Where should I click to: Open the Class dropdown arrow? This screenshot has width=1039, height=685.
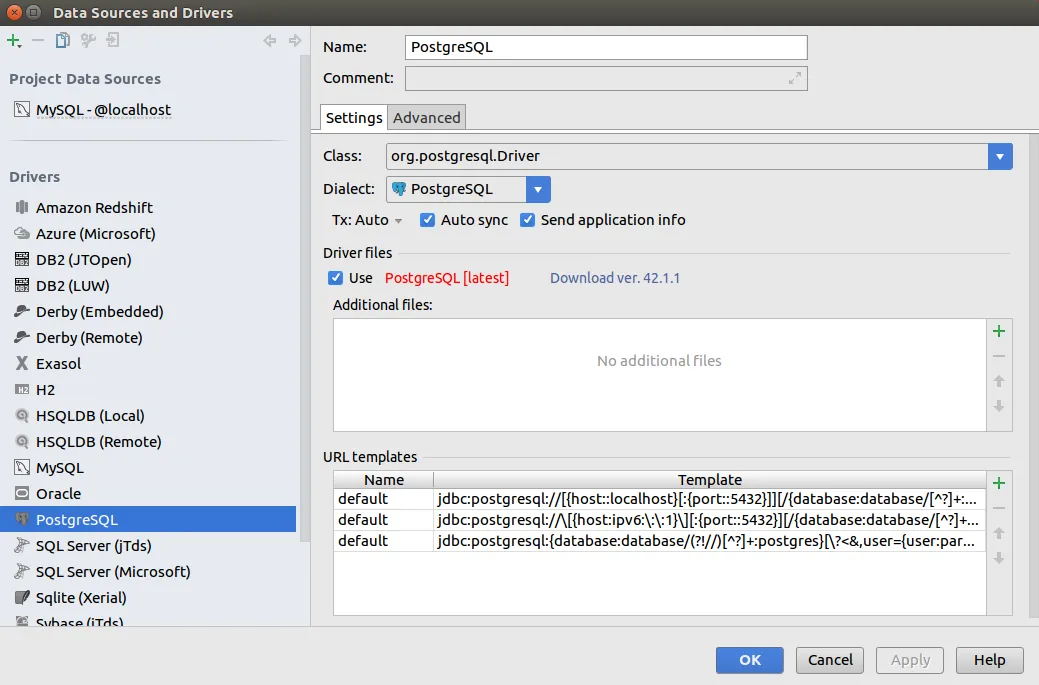1000,156
